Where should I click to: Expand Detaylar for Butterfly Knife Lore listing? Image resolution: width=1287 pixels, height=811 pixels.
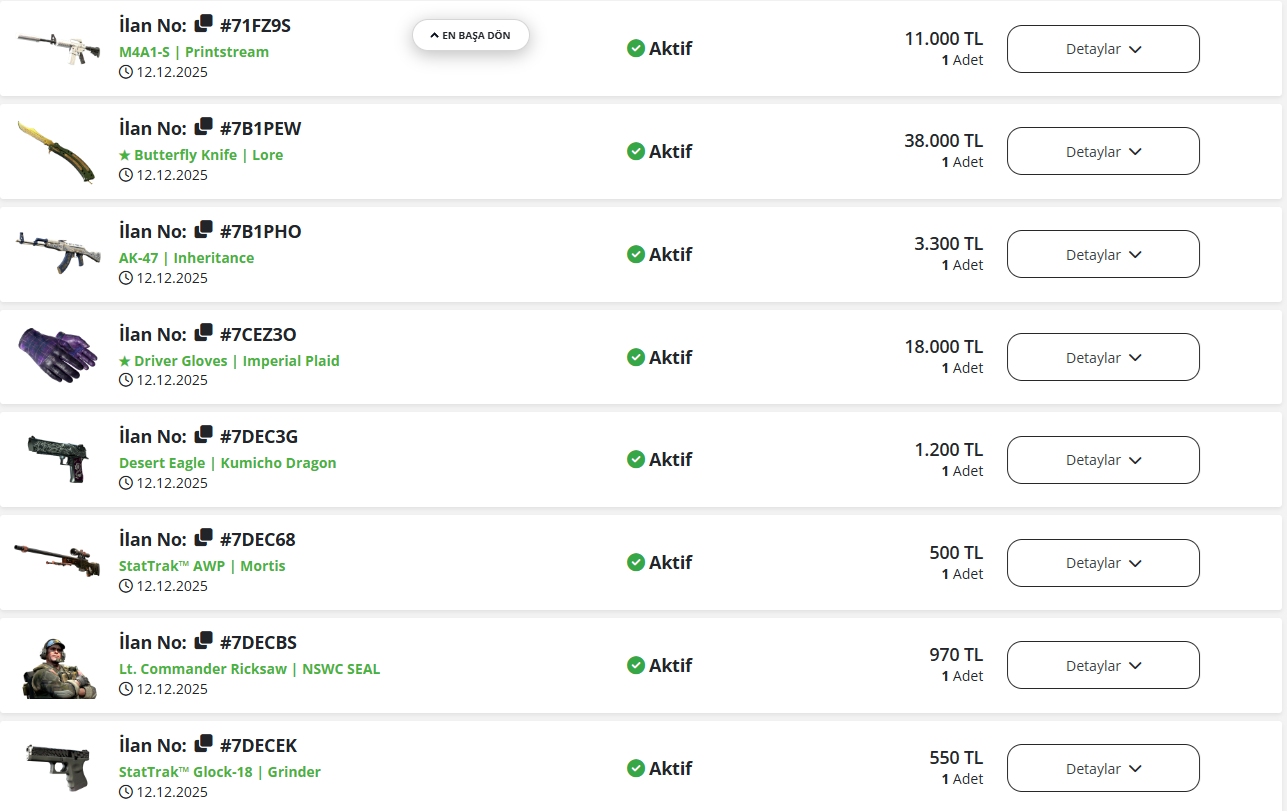[x=1103, y=152]
